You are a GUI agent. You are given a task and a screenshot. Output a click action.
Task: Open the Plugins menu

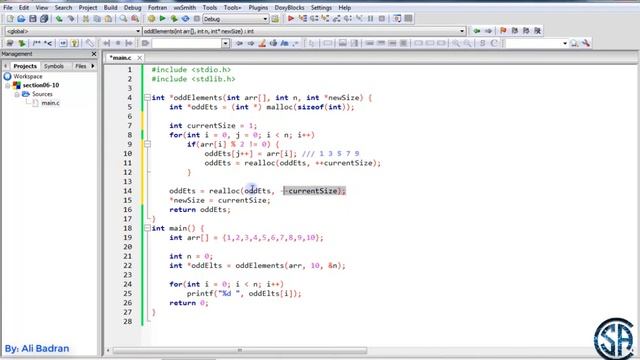(258, 8)
